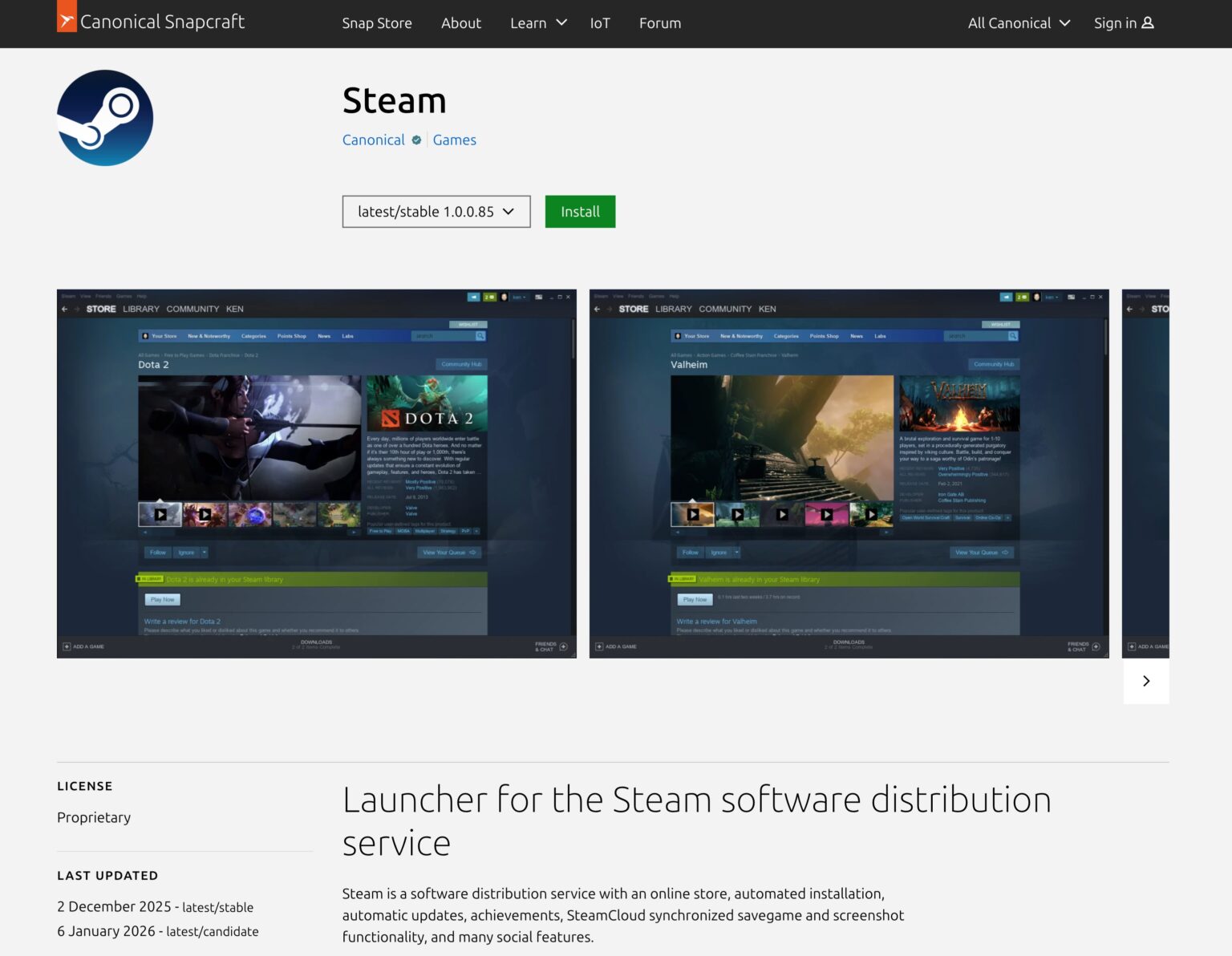Click the green Install button
The image size is (1232, 956).
click(580, 212)
